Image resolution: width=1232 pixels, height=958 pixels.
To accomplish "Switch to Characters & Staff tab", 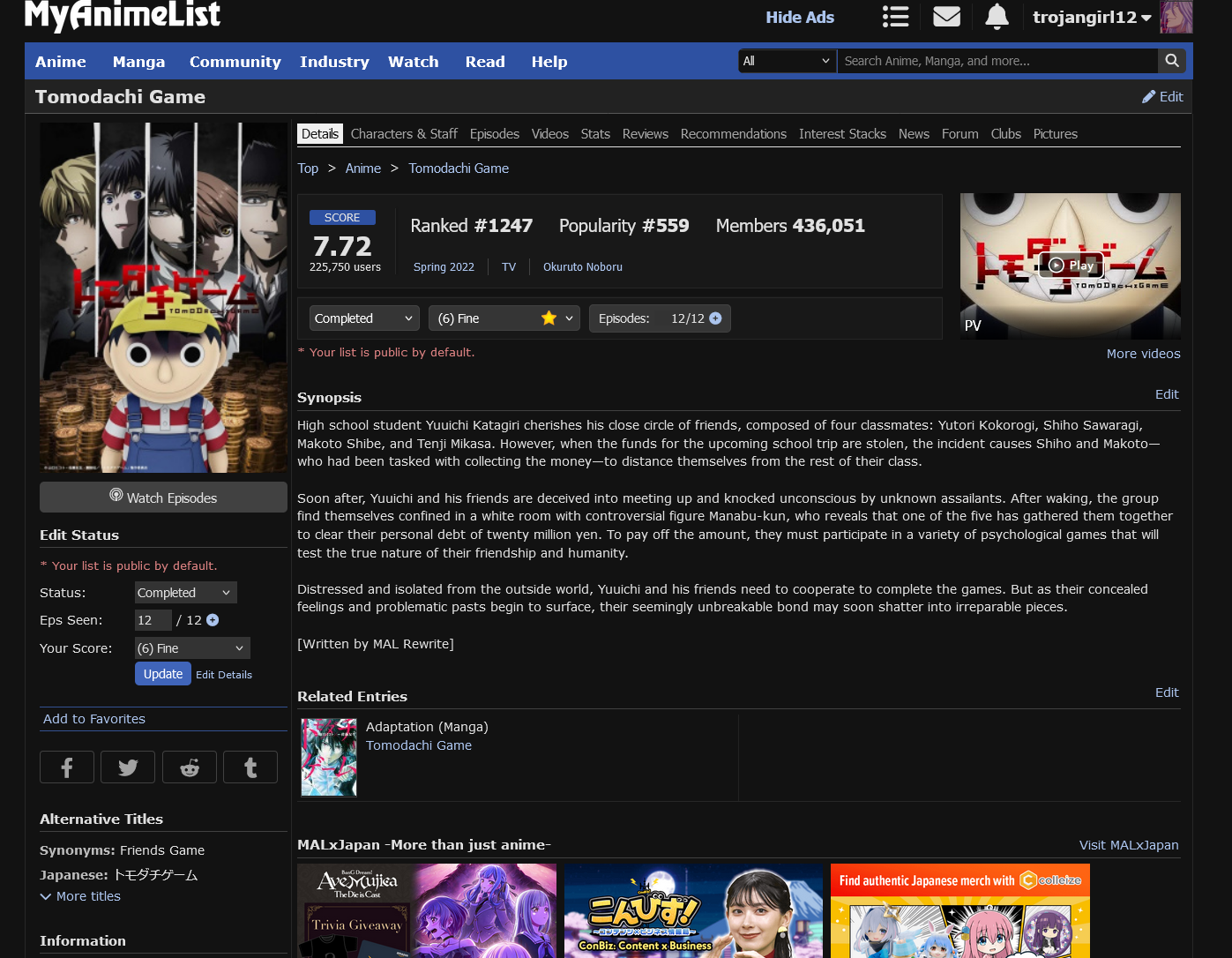I will point(404,134).
